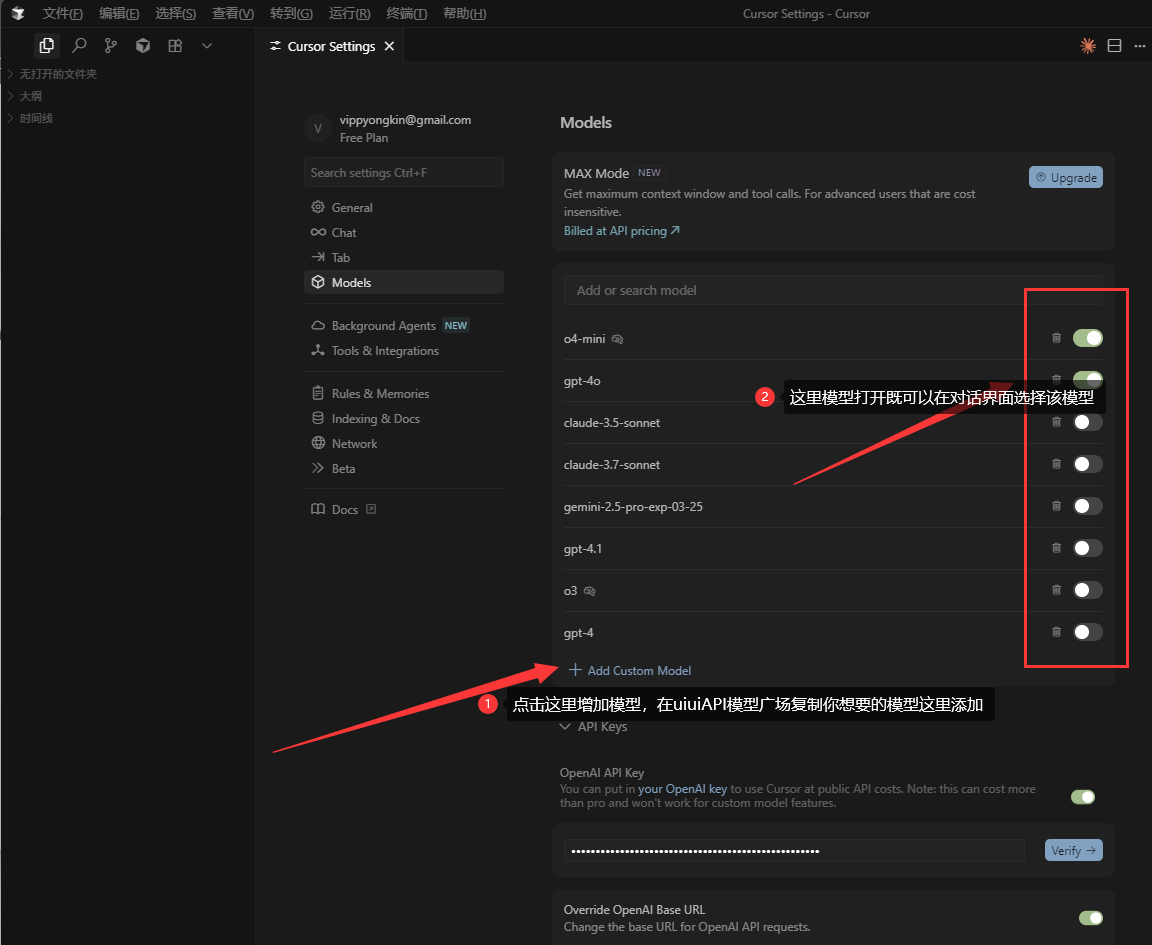Toggle the Override OpenAI Base URL switch
This screenshot has width=1152, height=945.
point(1091,918)
